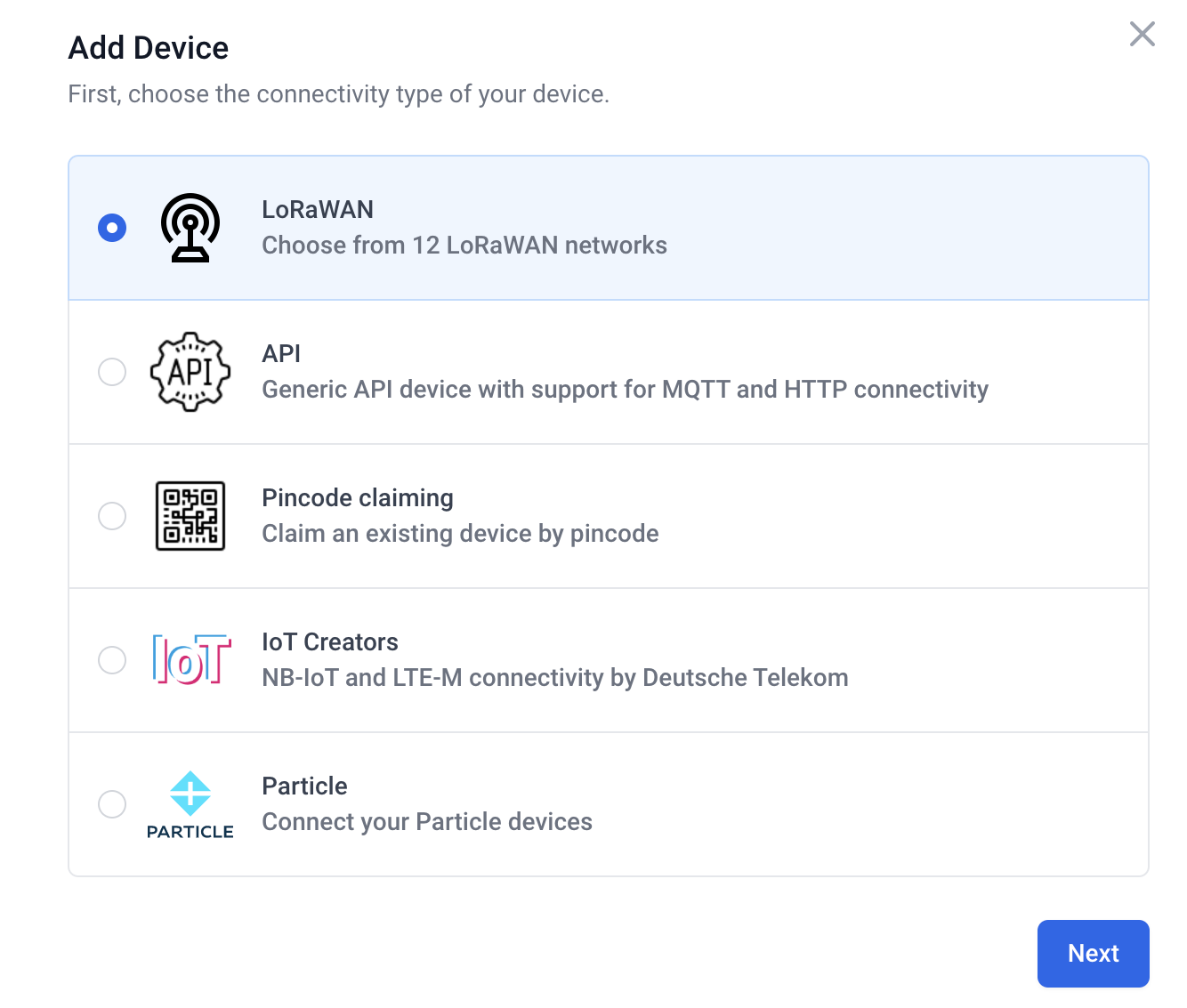Close the Add Device dialog
Image resolution: width=1187 pixels, height=1008 pixels.
pyautogui.click(x=1143, y=34)
